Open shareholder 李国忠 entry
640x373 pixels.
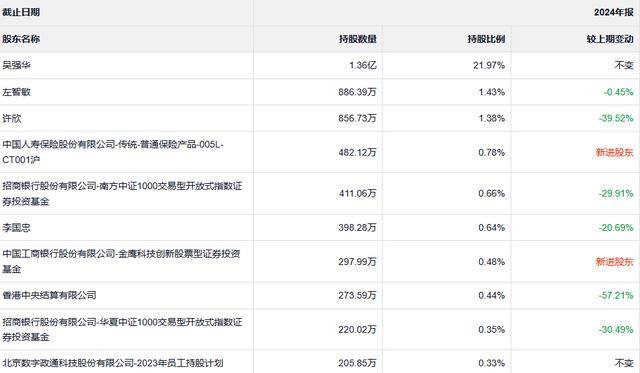coord(16,227)
